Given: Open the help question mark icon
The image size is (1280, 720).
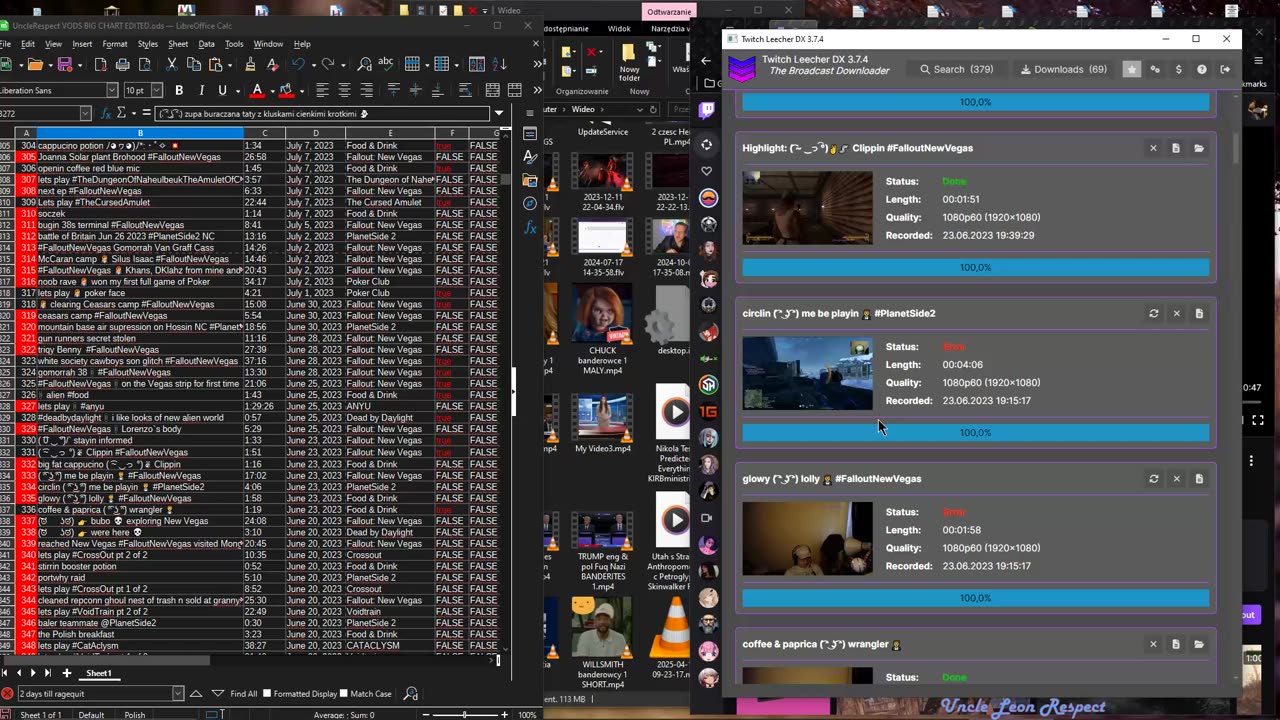Looking at the screenshot, I should point(1201,70).
